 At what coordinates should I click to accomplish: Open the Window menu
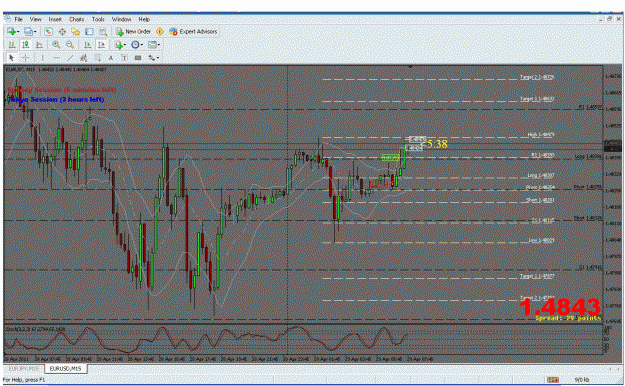point(121,19)
